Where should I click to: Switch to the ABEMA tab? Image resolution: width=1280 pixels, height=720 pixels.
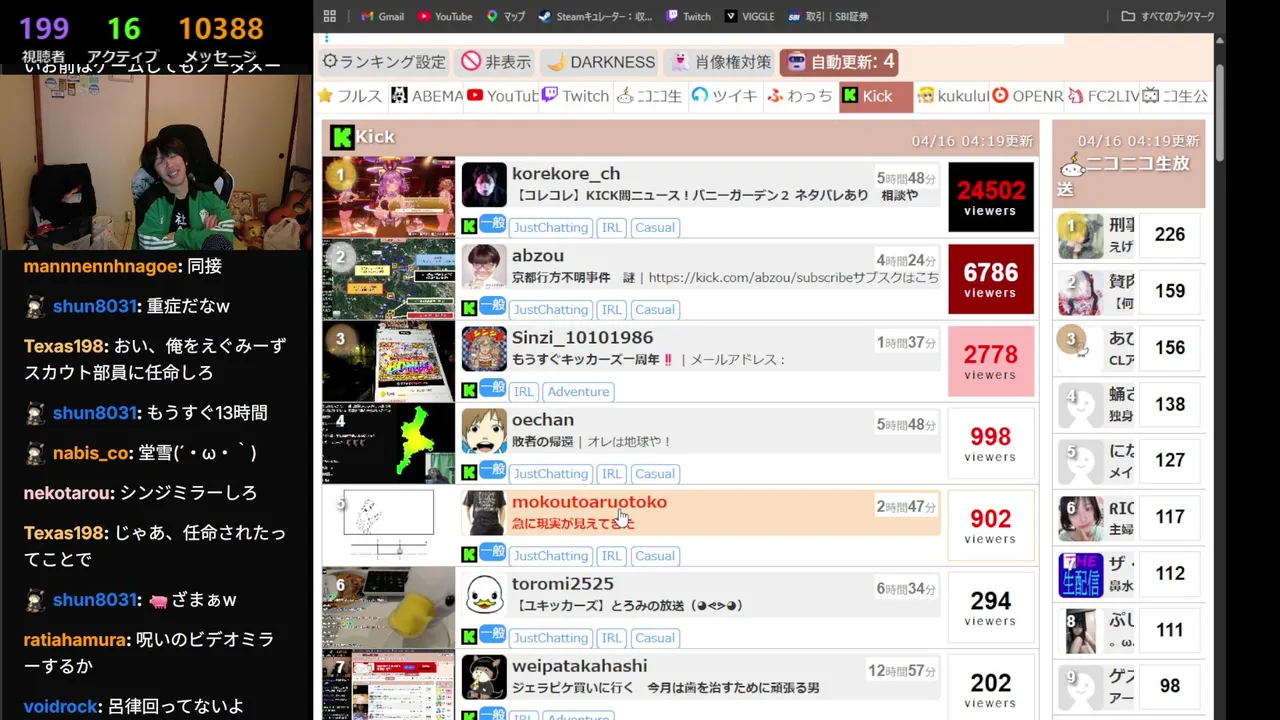427,96
